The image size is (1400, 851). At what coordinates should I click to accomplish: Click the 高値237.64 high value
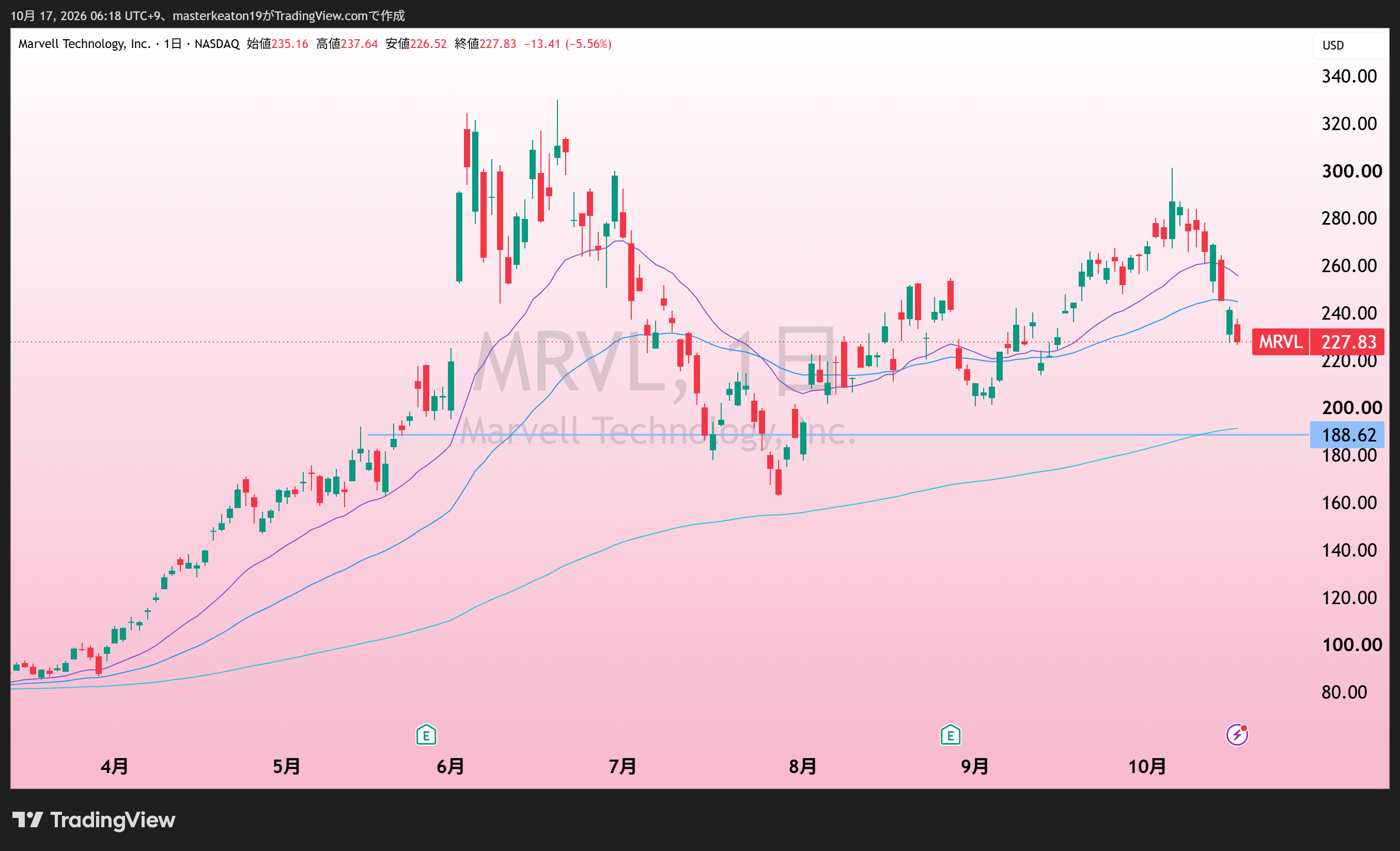347,44
